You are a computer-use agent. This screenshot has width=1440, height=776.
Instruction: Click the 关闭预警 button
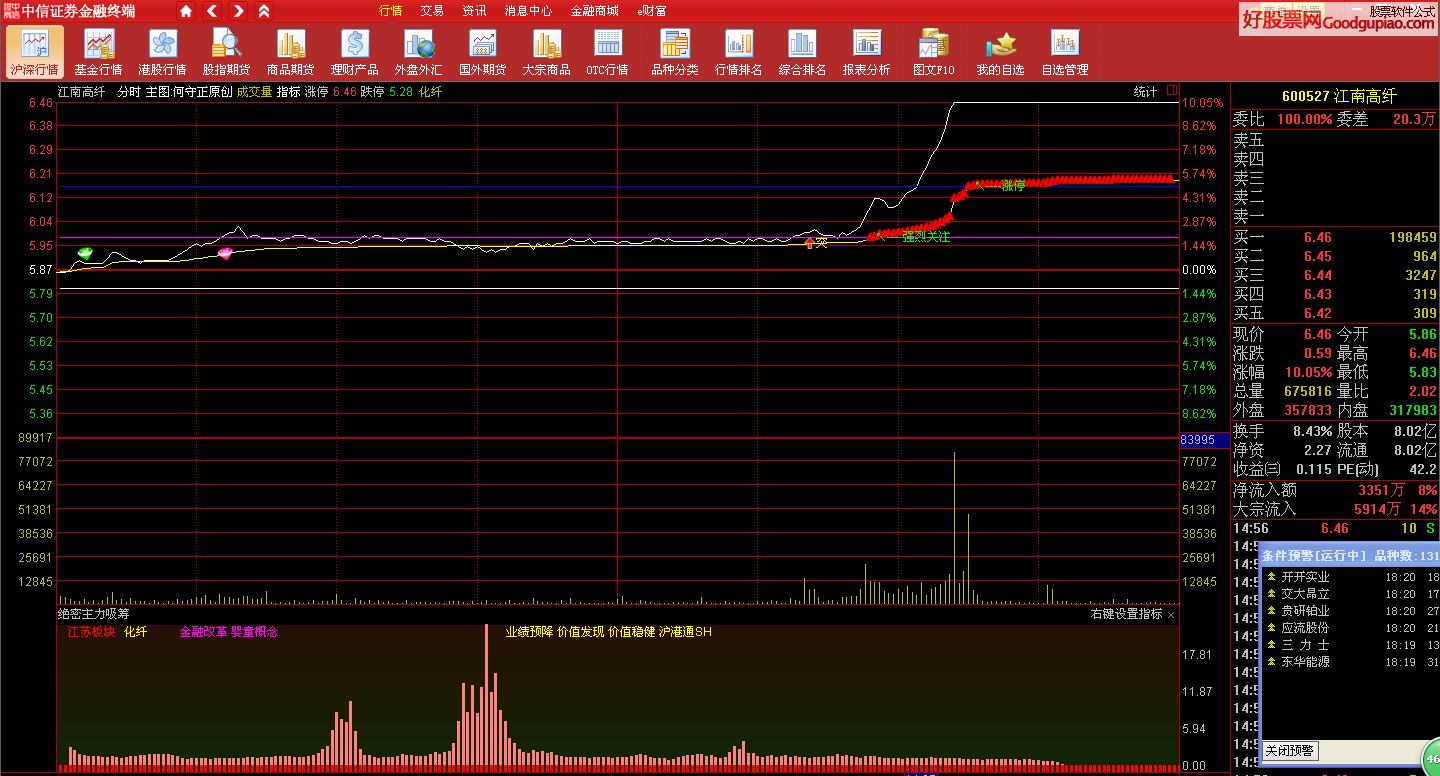[x=1289, y=750]
